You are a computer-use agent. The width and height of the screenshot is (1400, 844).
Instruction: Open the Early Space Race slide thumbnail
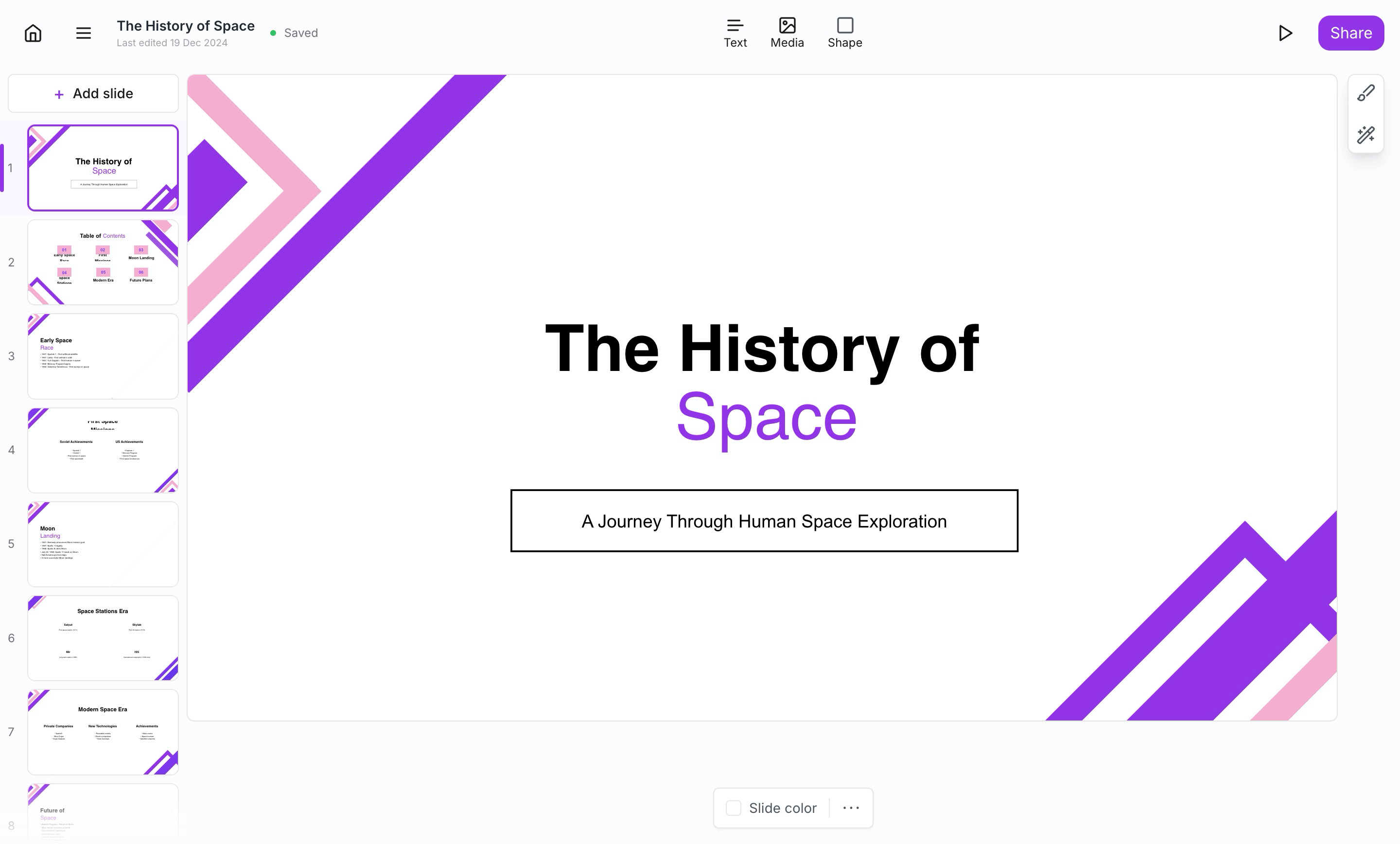(103, 356)
